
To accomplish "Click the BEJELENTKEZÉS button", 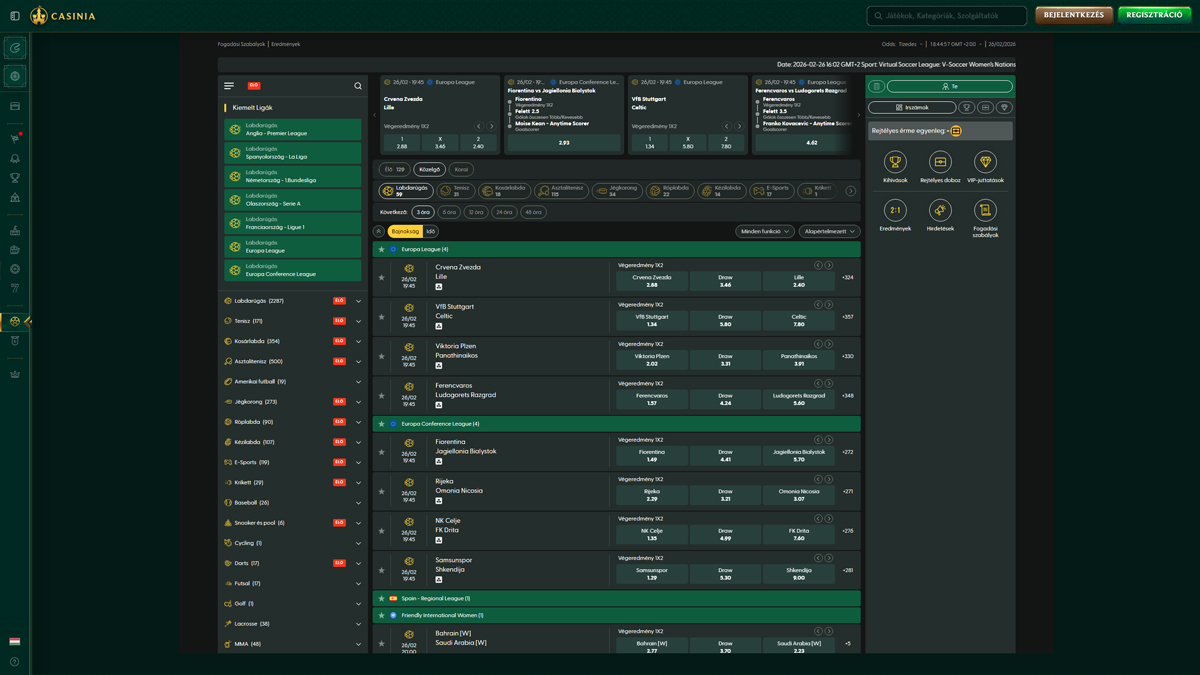I will pyautogui.click(x=1073, y=15).
